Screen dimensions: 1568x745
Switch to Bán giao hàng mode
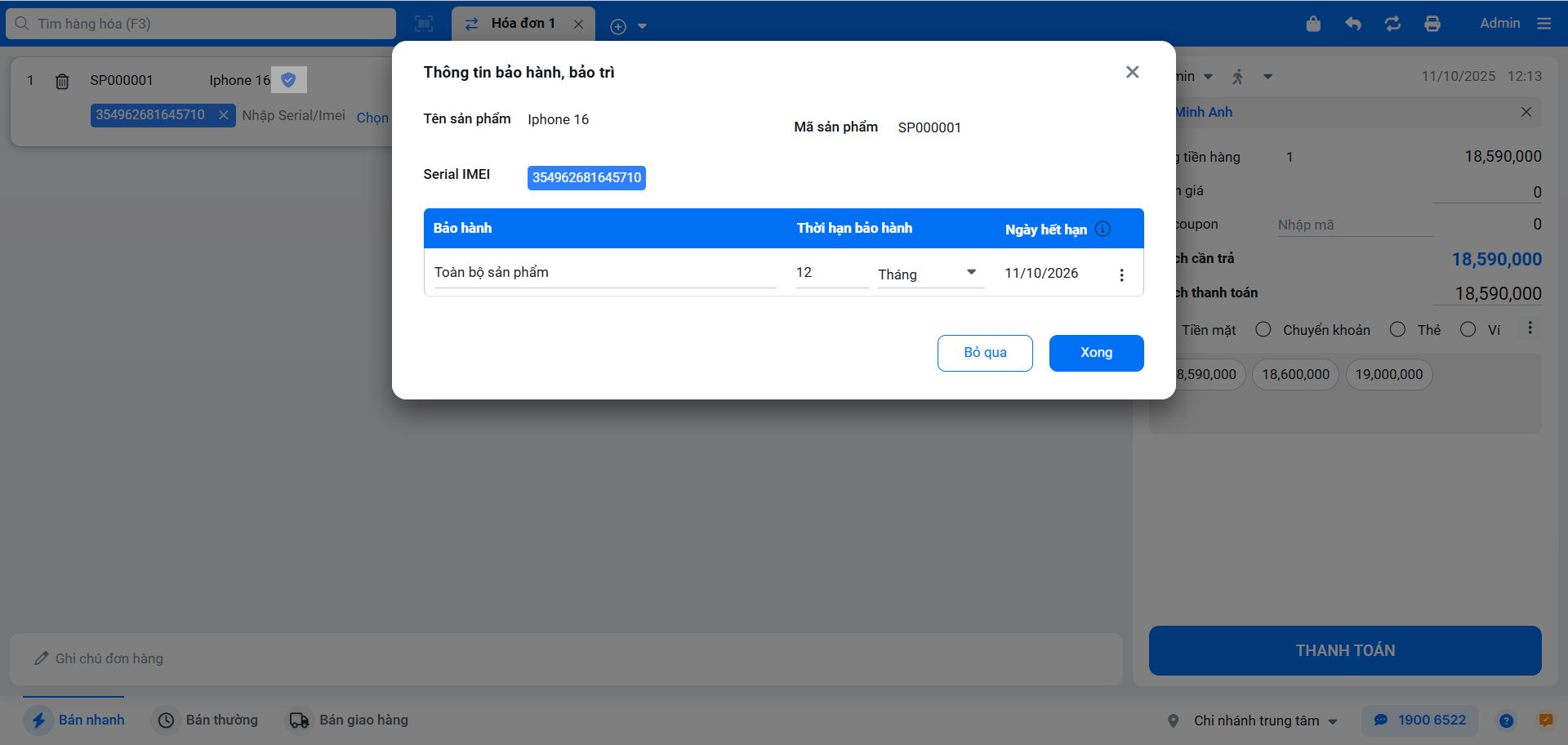[x=347, y=720]
